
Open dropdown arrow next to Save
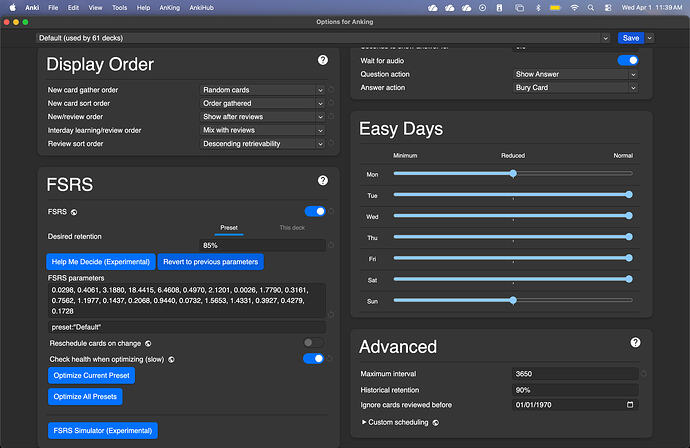tap(650, 38)
